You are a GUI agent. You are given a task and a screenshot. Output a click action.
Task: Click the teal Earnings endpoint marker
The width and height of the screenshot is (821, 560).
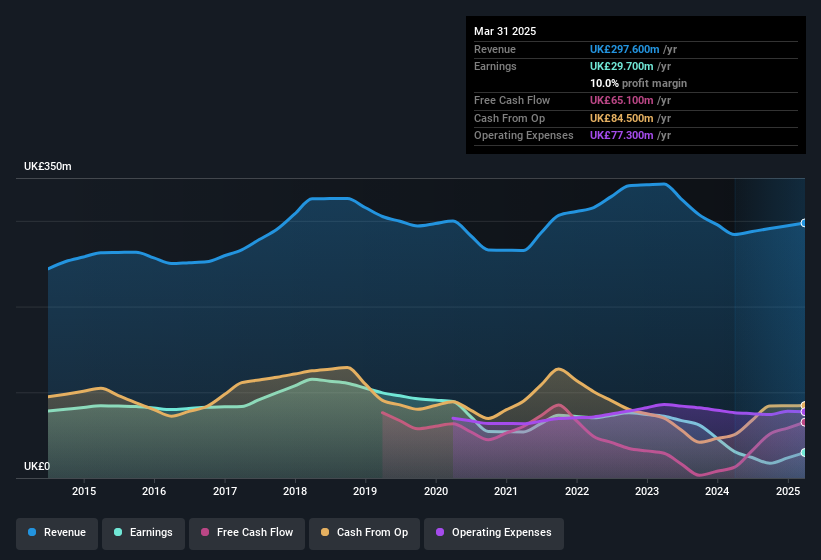[x=804, y=452]
